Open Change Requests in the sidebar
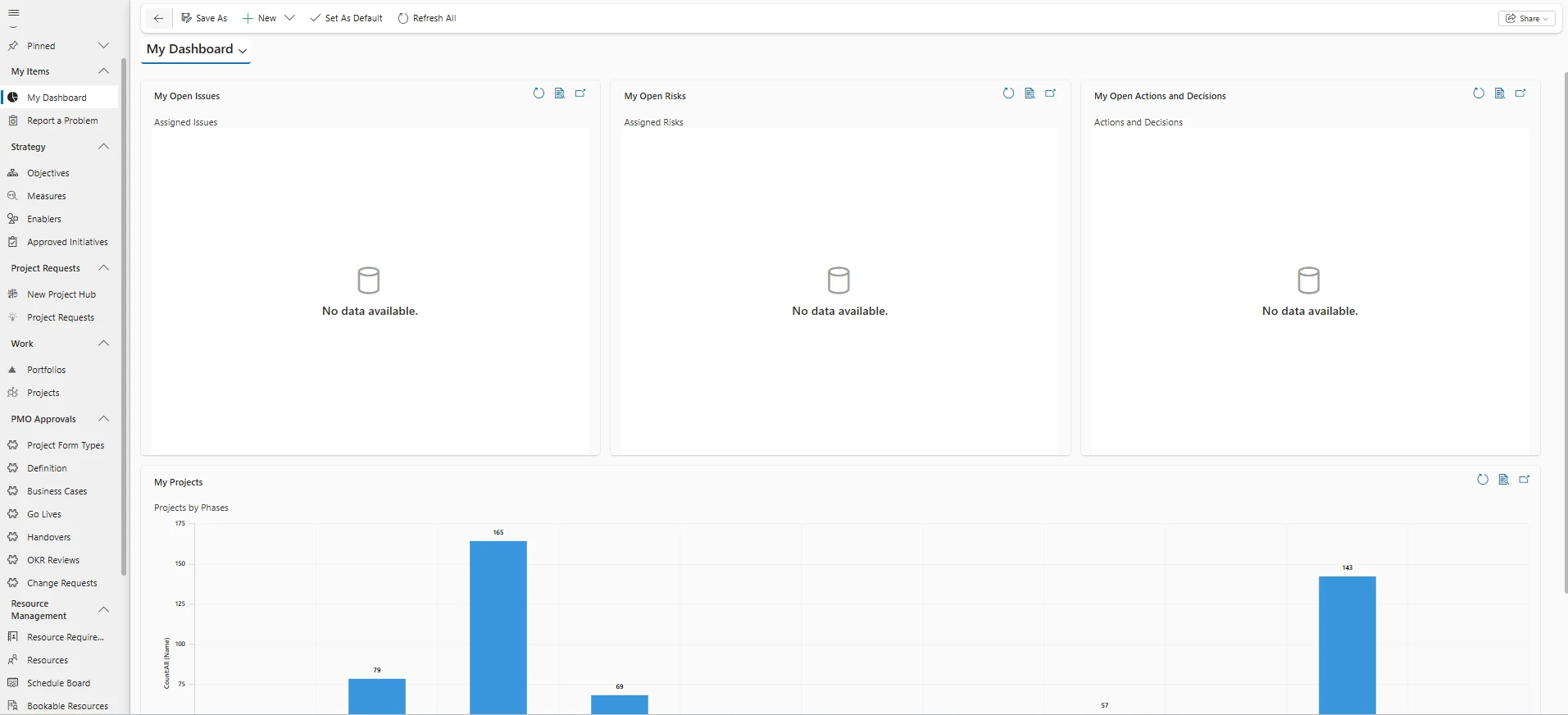Image resolution: width=1568 pixels, height=715 pixels. tap(59, 583)
